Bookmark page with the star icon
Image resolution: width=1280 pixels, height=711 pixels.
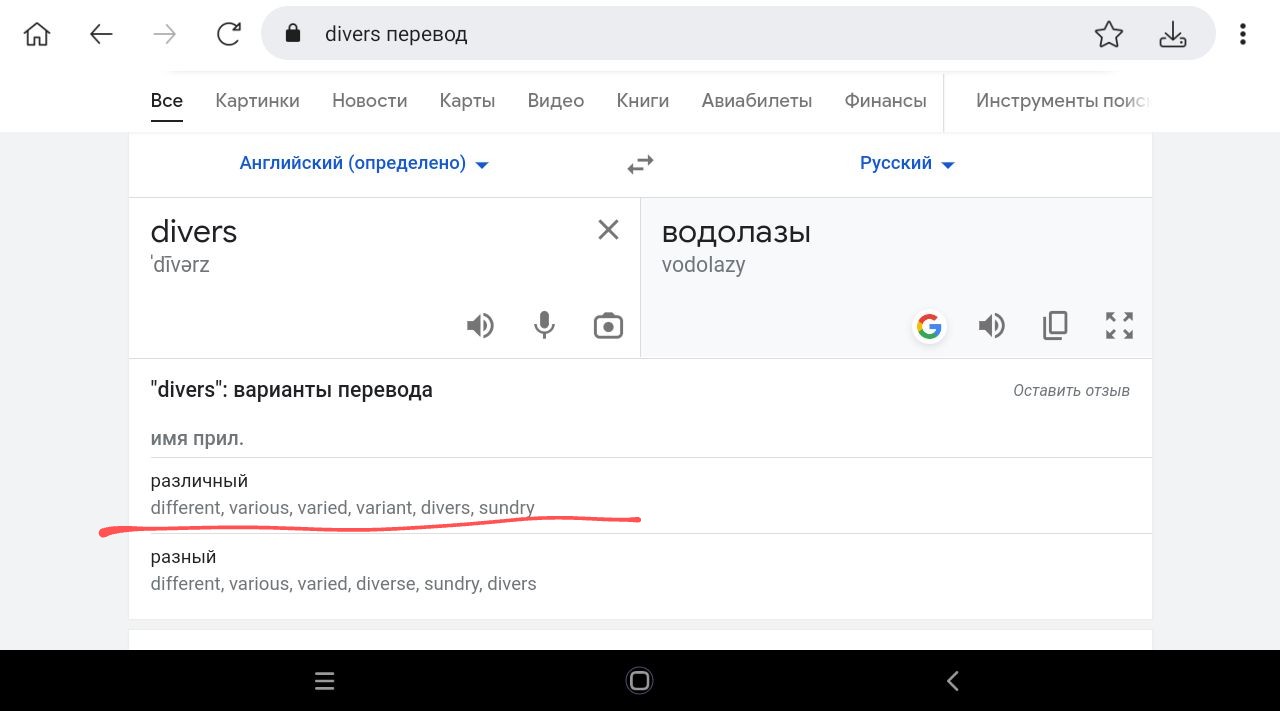(x=1108, y=34)
